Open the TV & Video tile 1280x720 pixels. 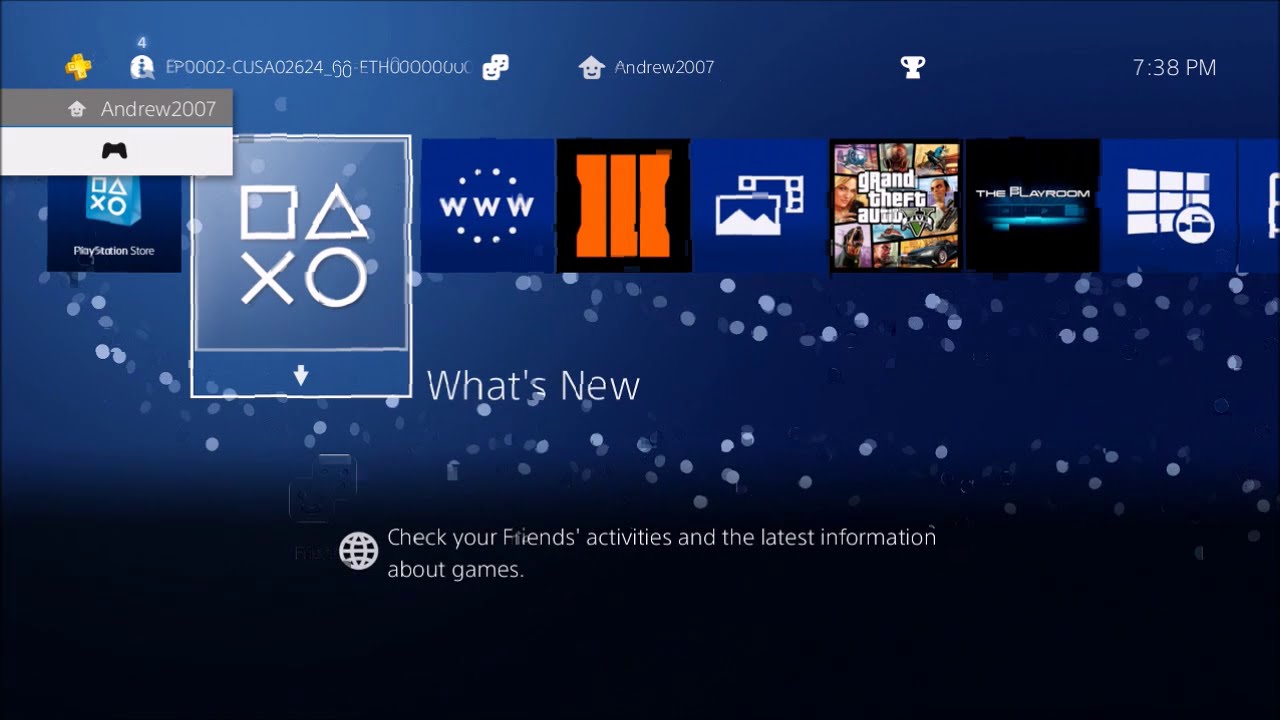point(1169,205)
